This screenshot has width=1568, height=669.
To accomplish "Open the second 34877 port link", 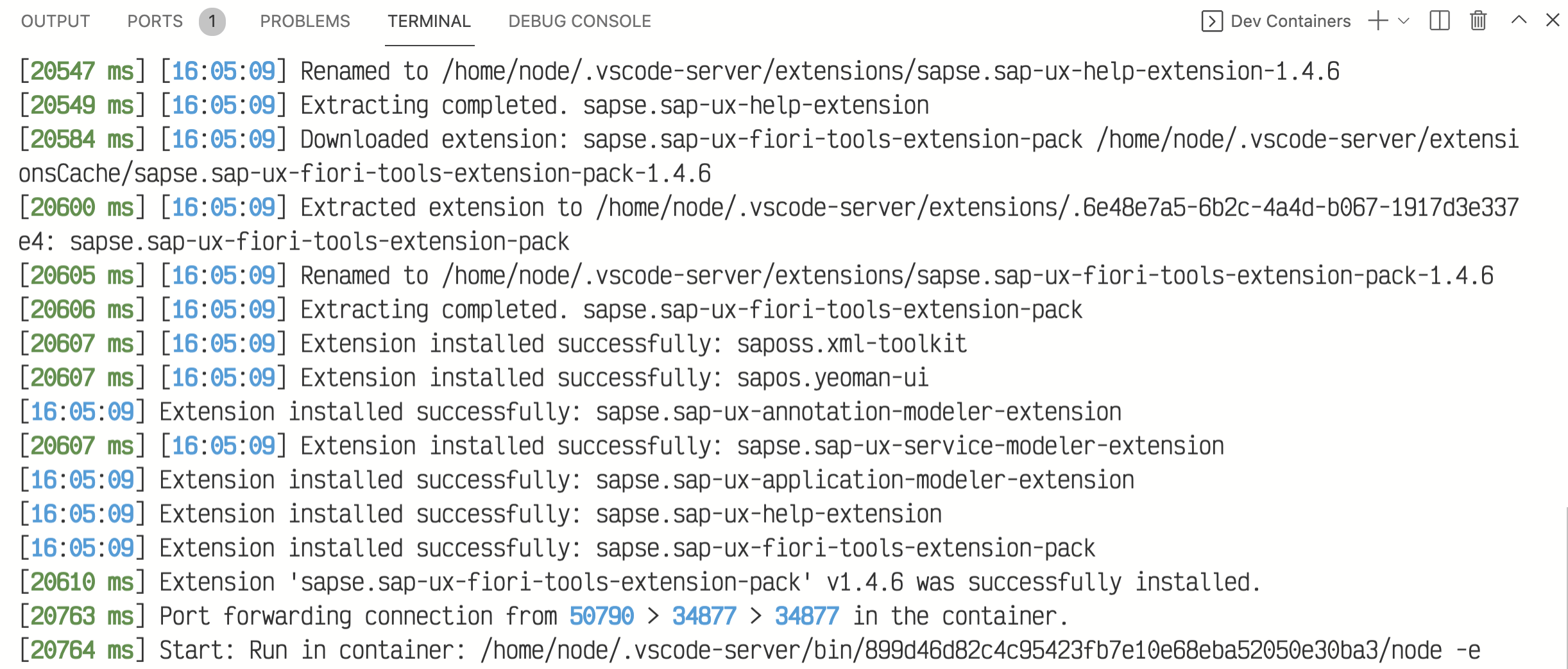I will coord(806,616).
